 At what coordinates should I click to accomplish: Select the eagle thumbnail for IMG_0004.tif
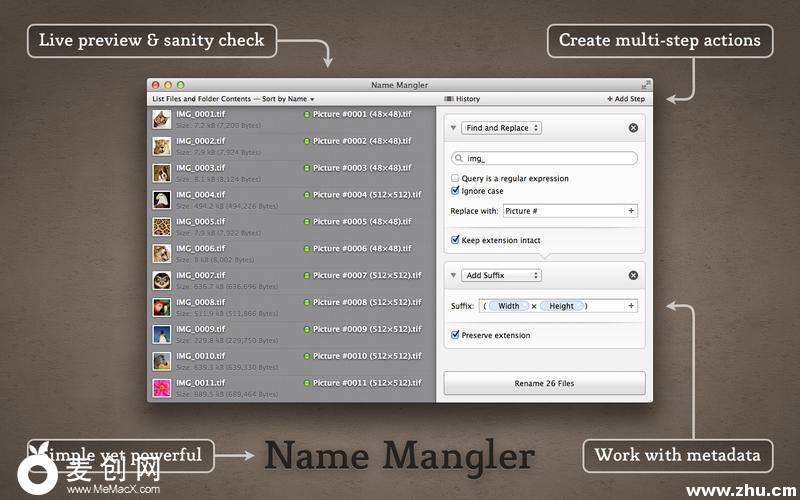pos(162,200)
